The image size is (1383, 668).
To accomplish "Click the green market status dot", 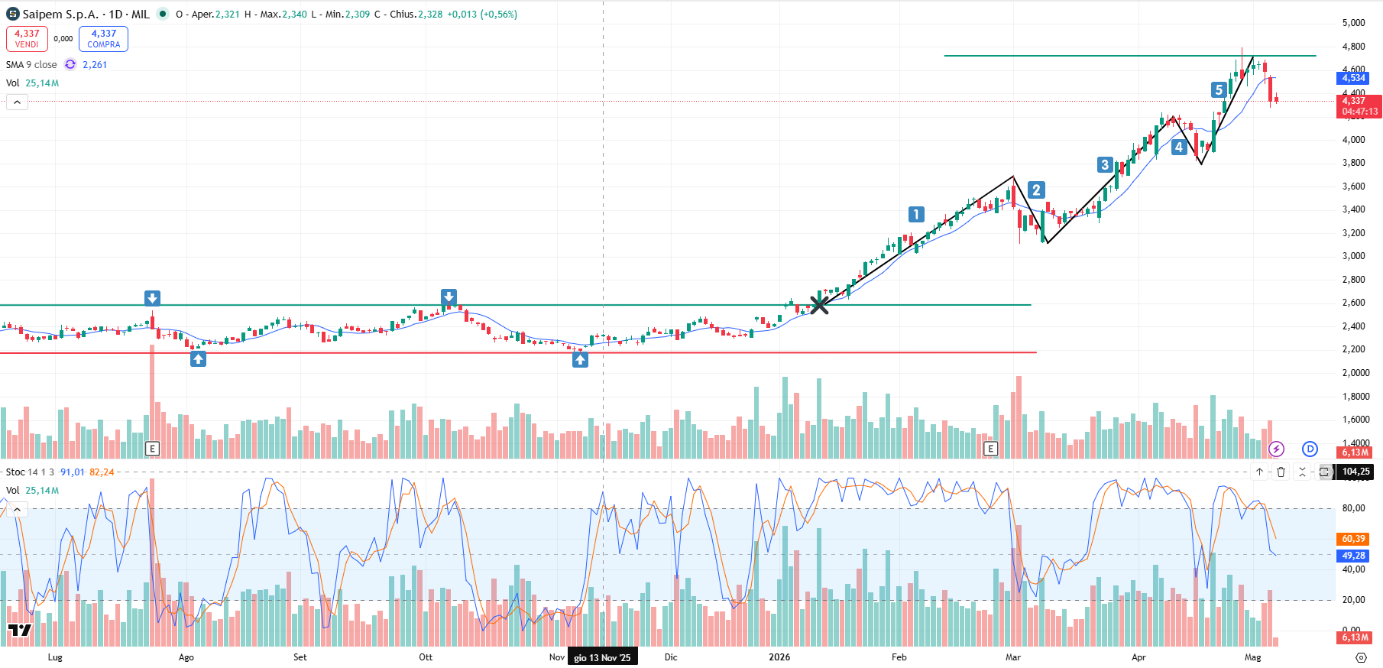I will 165,15.
